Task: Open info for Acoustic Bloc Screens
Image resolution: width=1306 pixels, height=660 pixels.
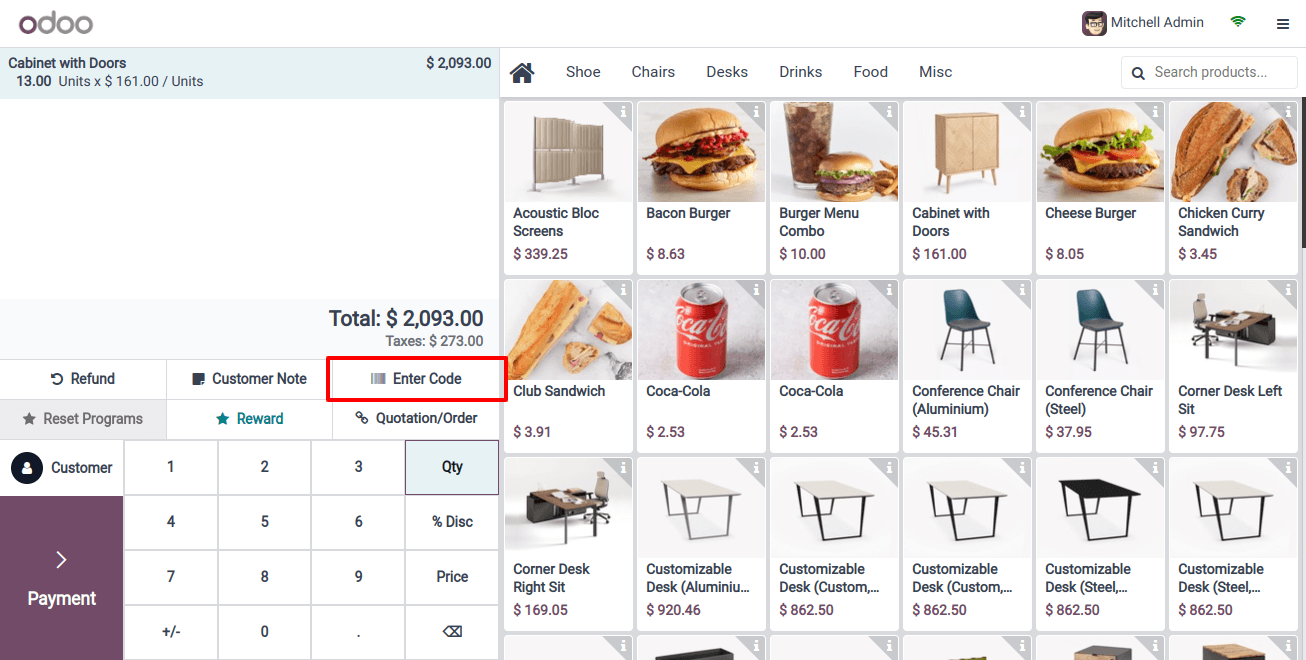Action: tap(623, 112)
